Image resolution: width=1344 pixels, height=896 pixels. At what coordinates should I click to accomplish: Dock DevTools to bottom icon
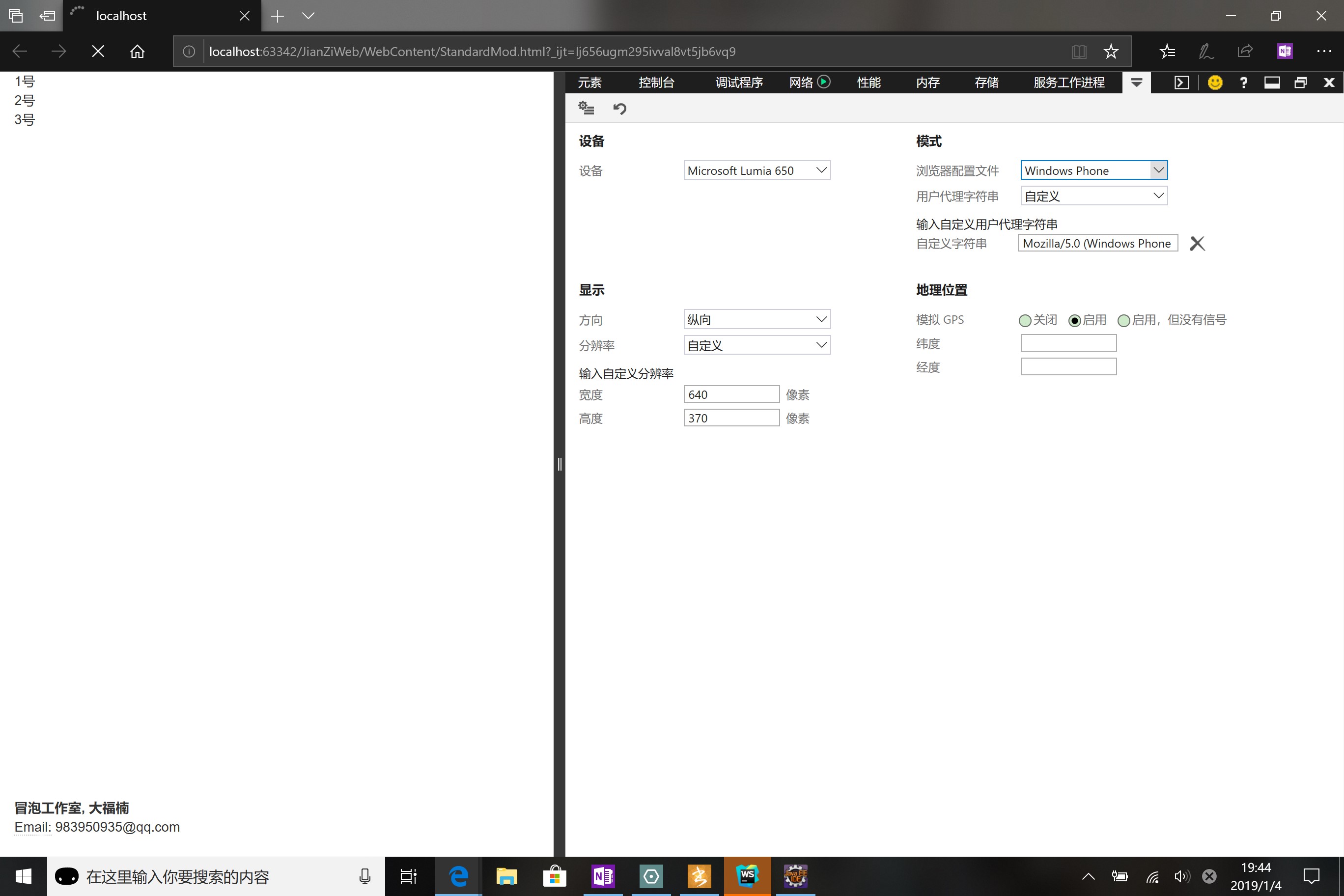tap(1271, 83)
